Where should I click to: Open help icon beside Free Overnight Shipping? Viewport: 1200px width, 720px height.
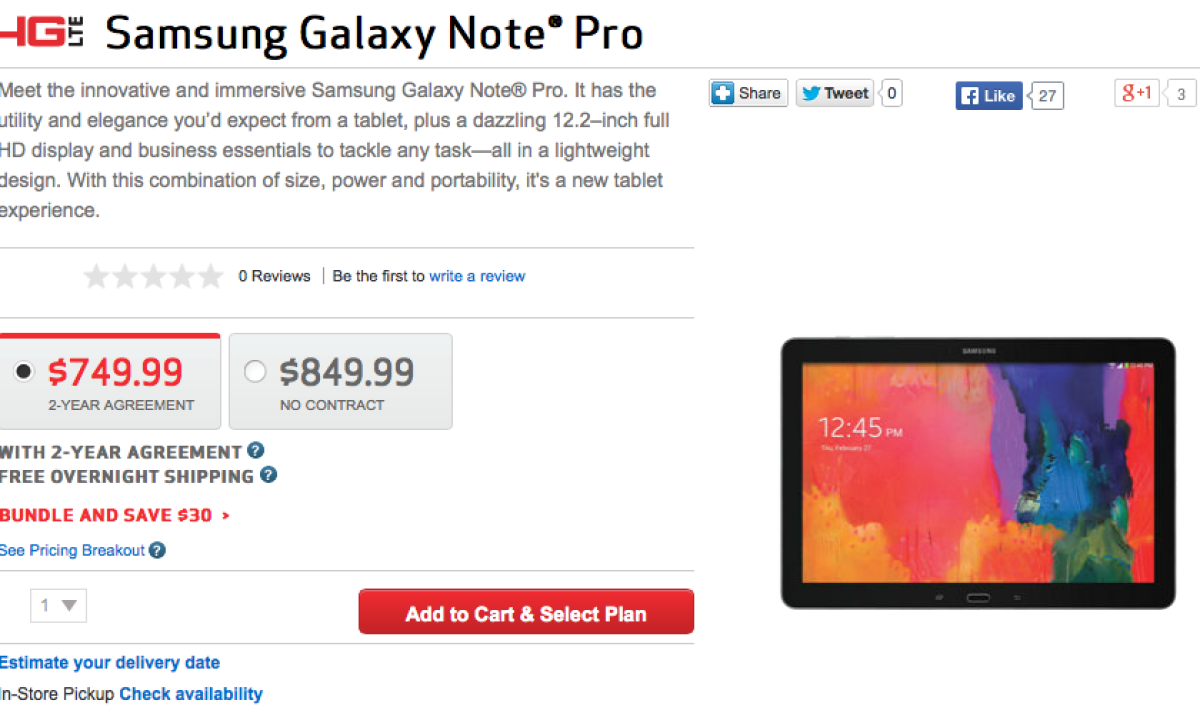tap(268, 475)
